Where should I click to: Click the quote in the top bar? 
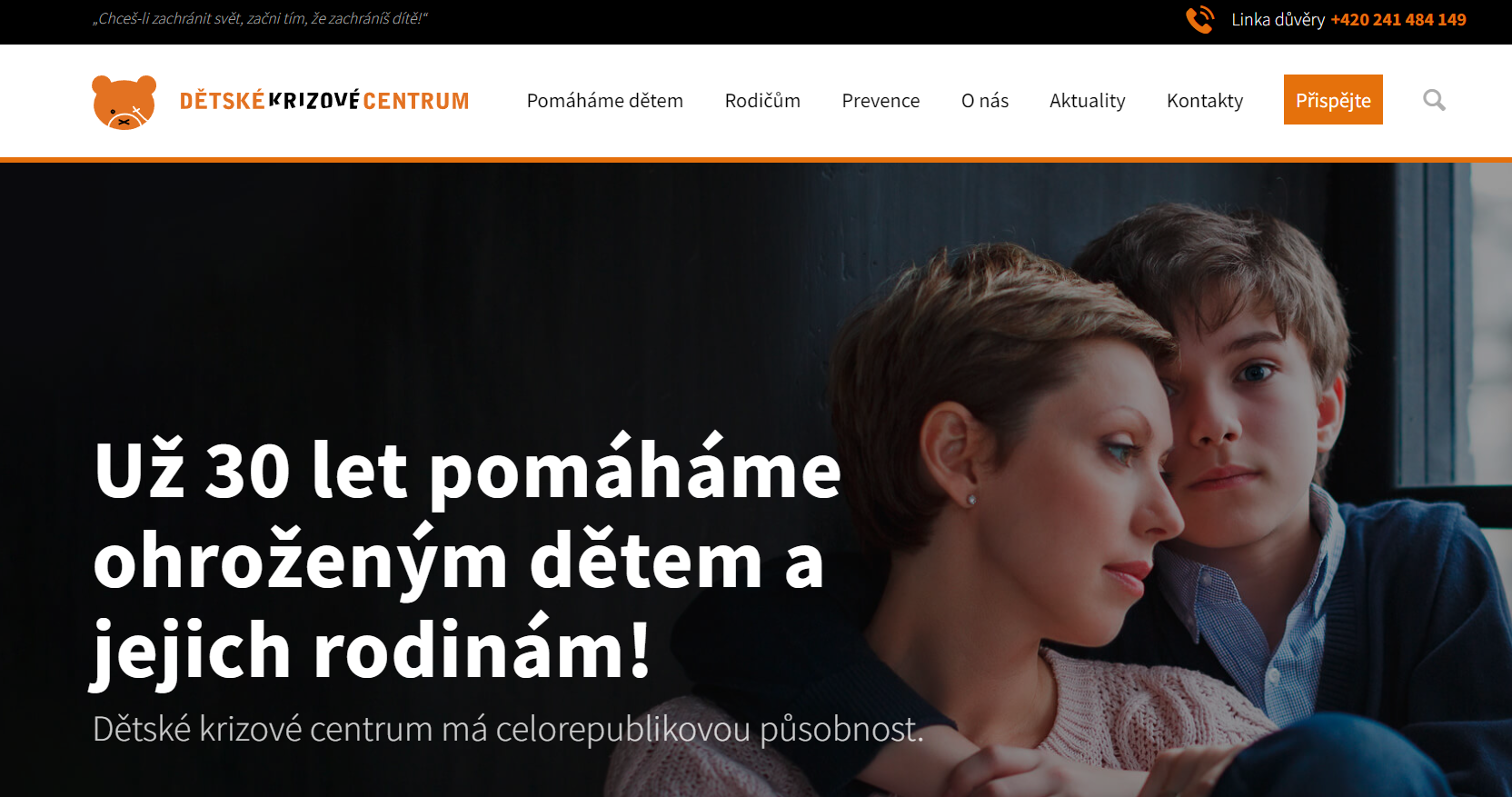[x=260, y=18]
